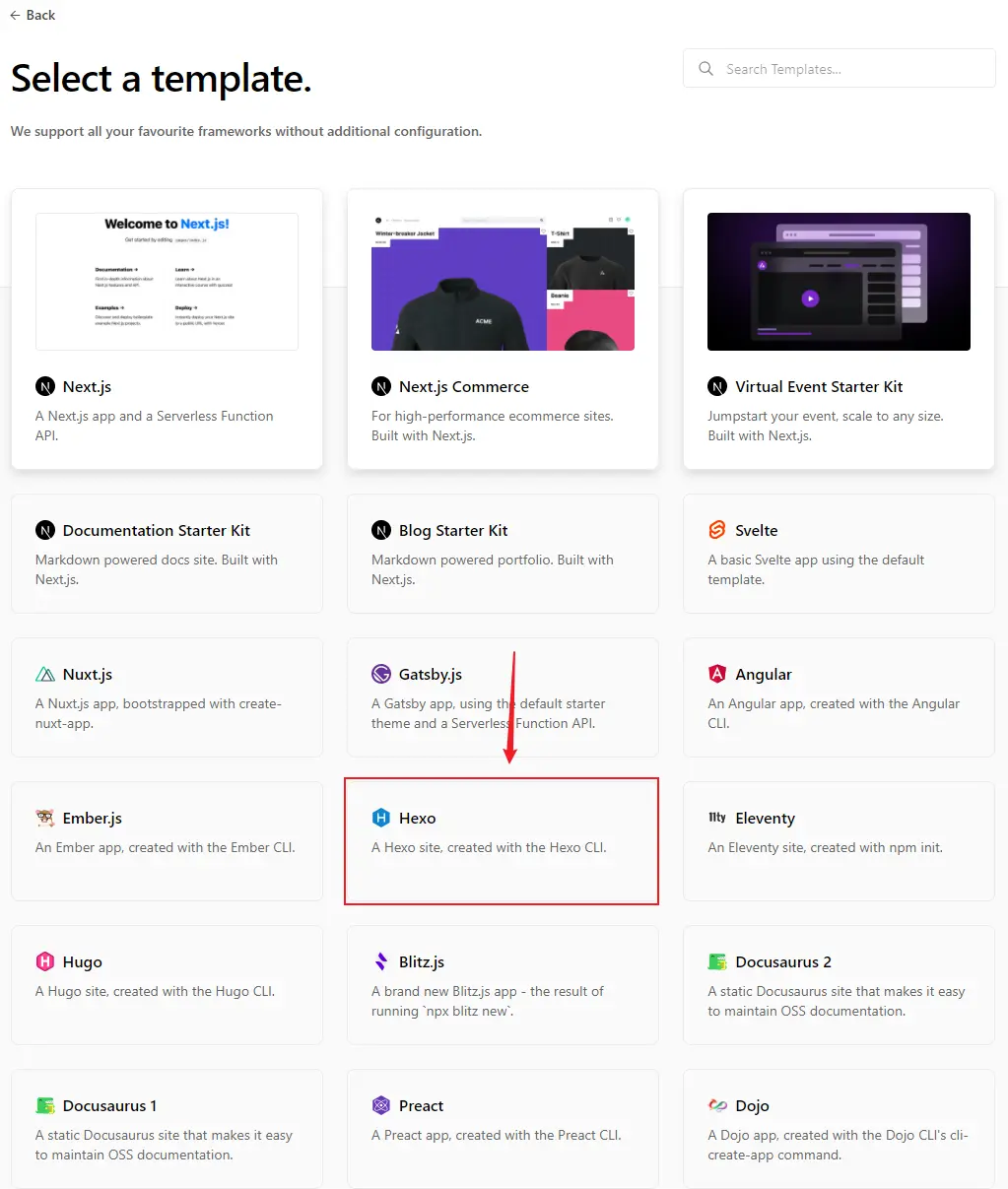Click the Ember.js mascot icon
This screenshot has height=1189, width=1008.
pos(45,818)
